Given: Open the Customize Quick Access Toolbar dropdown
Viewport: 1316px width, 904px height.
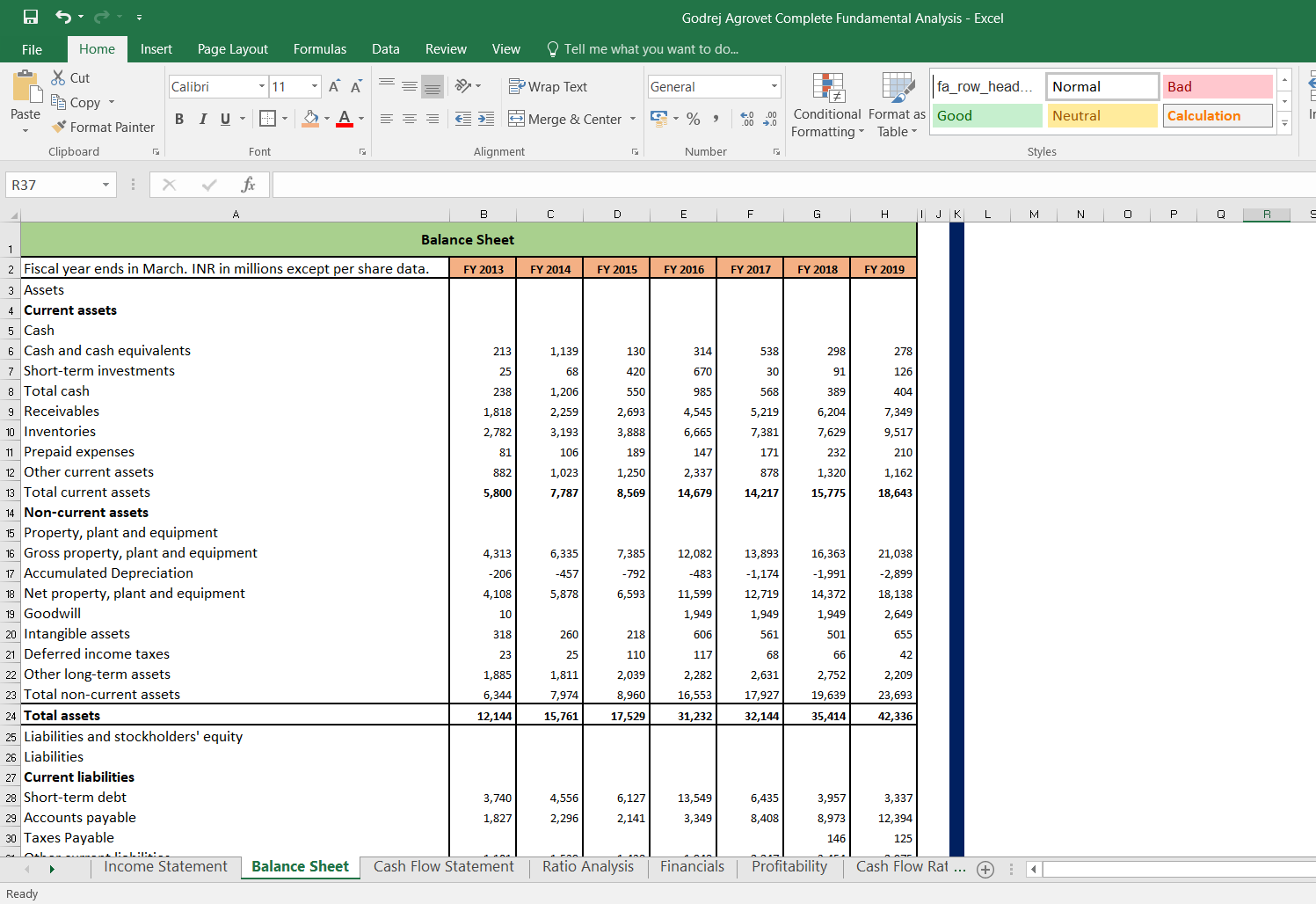Looking at the screenshot, I should (139, 18).
